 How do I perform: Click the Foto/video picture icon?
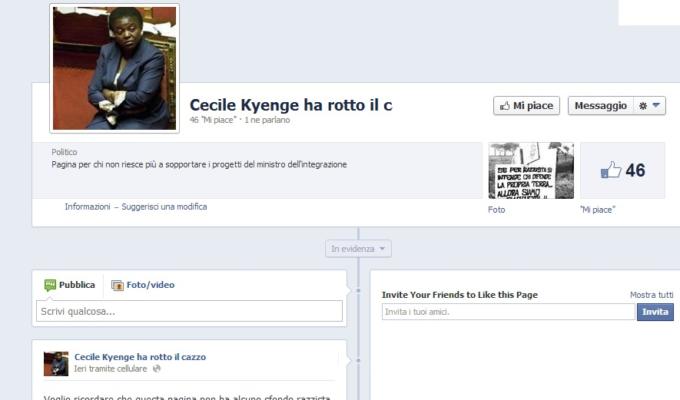coord(117,285)
